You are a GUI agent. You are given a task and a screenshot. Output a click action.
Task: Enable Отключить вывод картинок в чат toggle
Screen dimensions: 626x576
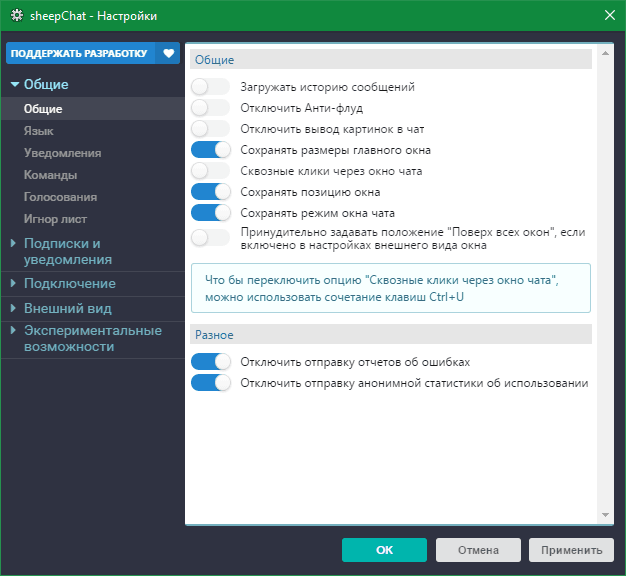point(210,129)
